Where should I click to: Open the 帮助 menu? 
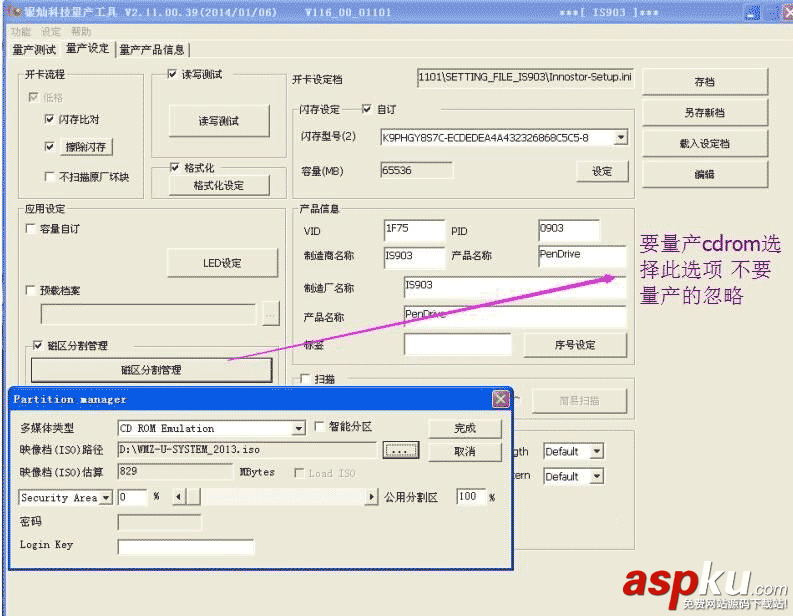point(81,31)
